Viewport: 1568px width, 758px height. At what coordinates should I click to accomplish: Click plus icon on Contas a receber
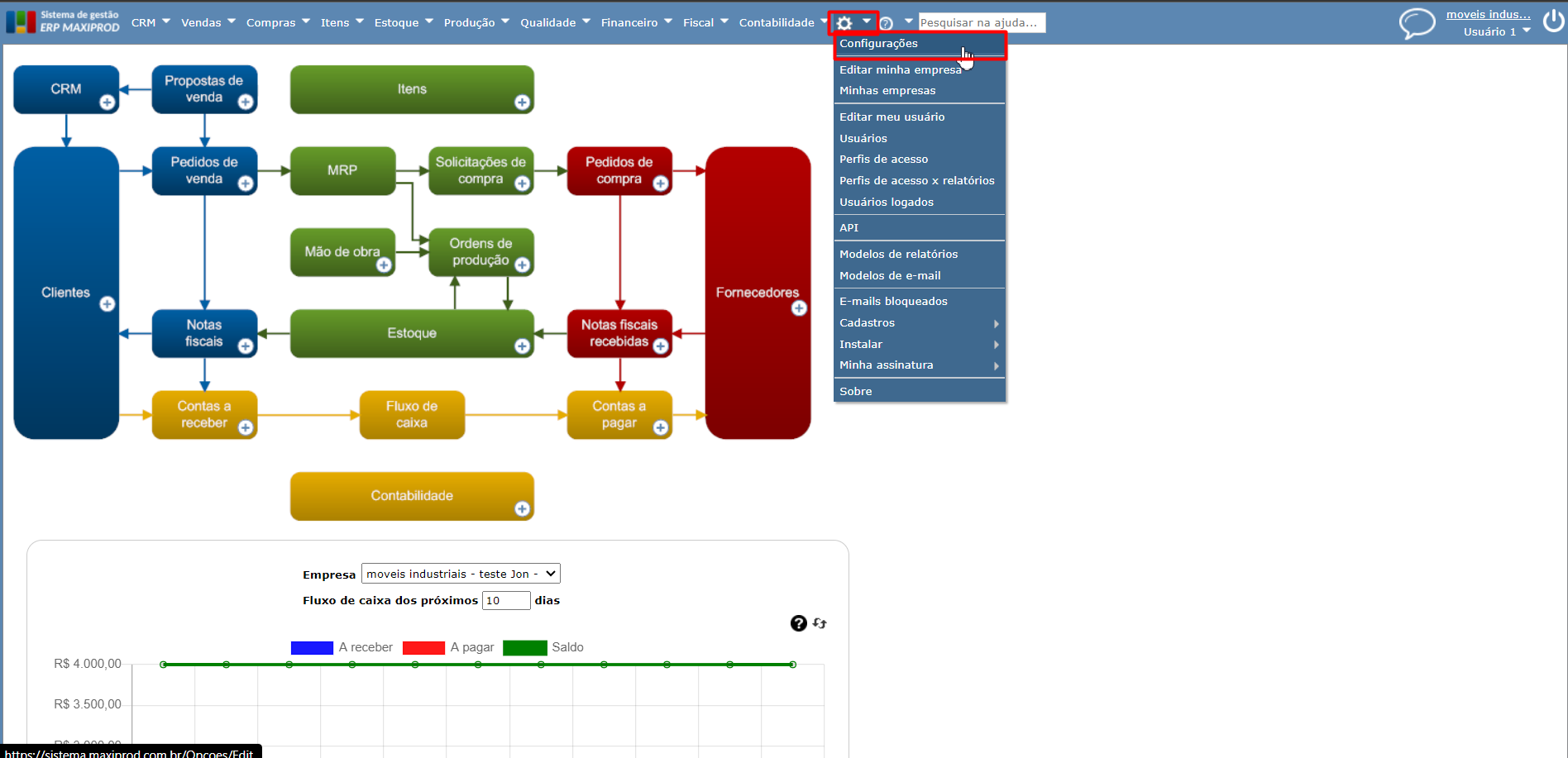coord(246,427)
